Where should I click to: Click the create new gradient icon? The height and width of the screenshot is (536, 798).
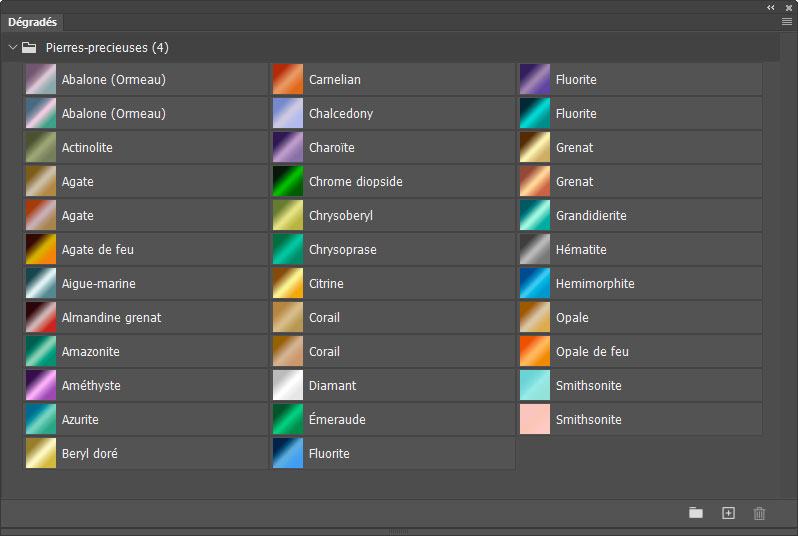pyautogui.click(x=728, y=513)
